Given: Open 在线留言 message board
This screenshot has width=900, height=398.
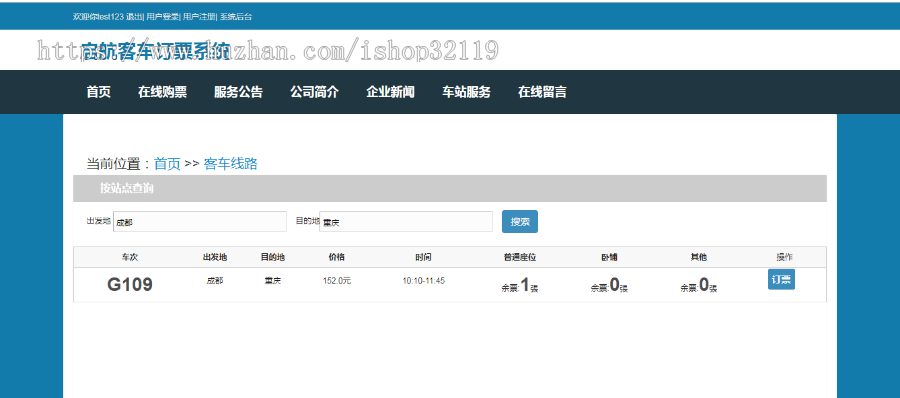Looking at the screenshot, I should click(x=542, y=92).
